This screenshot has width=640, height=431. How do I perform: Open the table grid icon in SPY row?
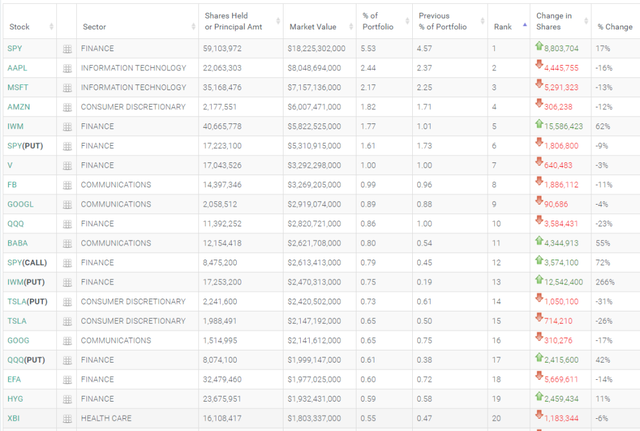click(67, 49)
